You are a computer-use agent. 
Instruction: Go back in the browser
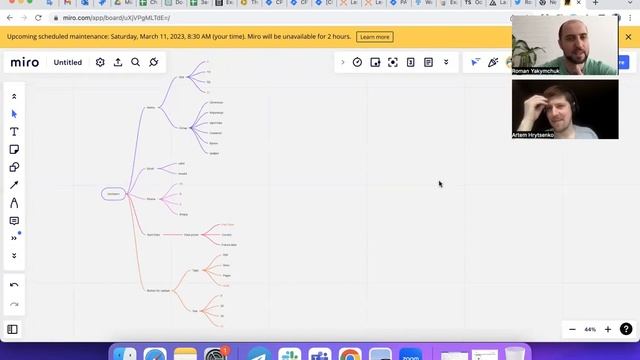(10, 18)
